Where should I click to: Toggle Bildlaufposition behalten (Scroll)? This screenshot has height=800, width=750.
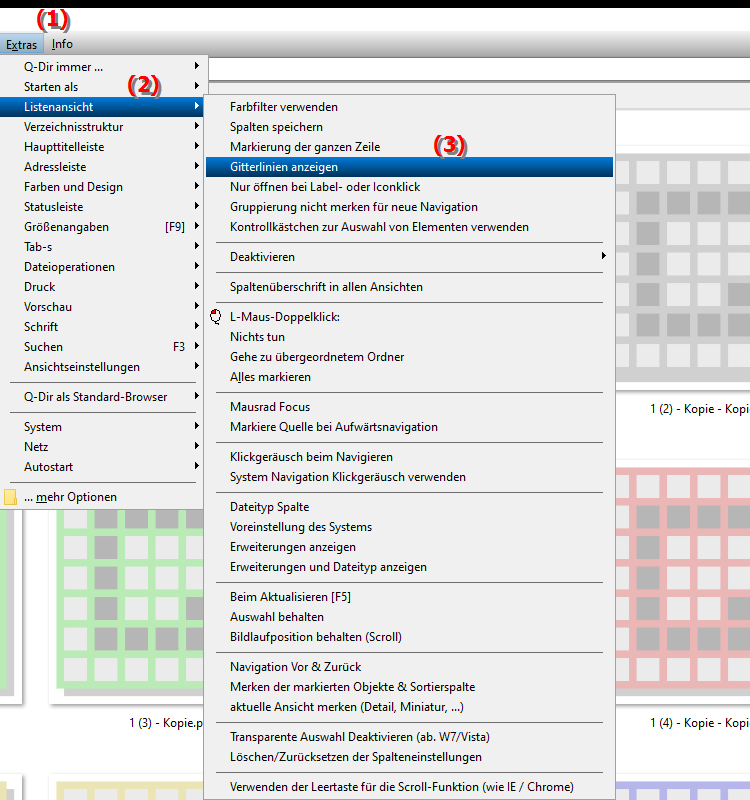click(409, 637)
